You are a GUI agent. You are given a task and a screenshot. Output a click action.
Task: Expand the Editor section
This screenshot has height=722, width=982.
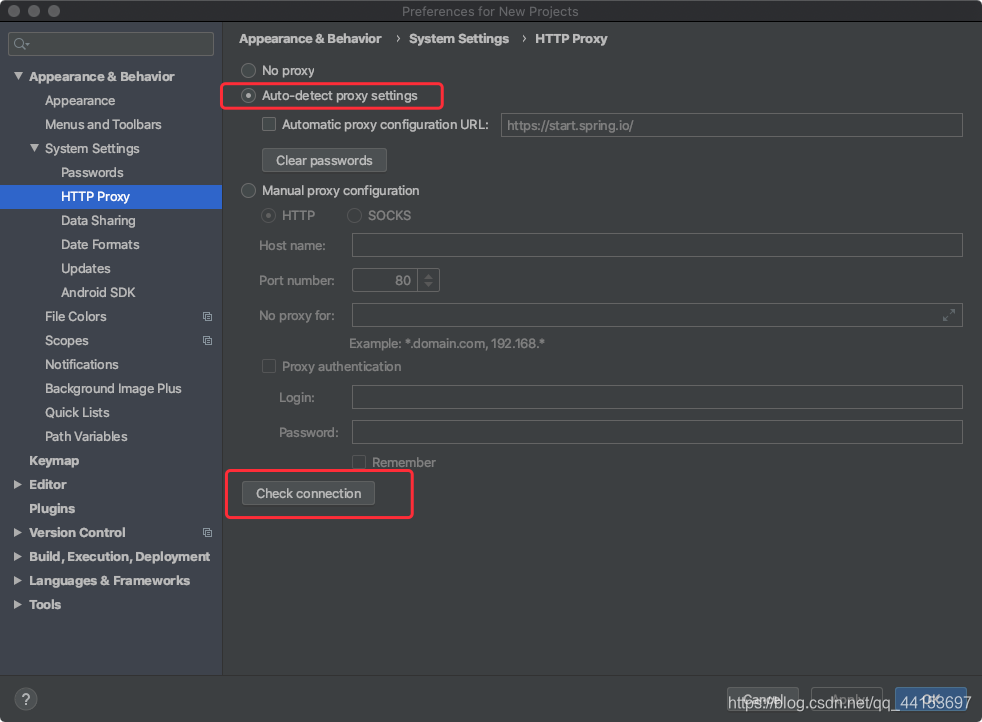(x=16, y=484)
